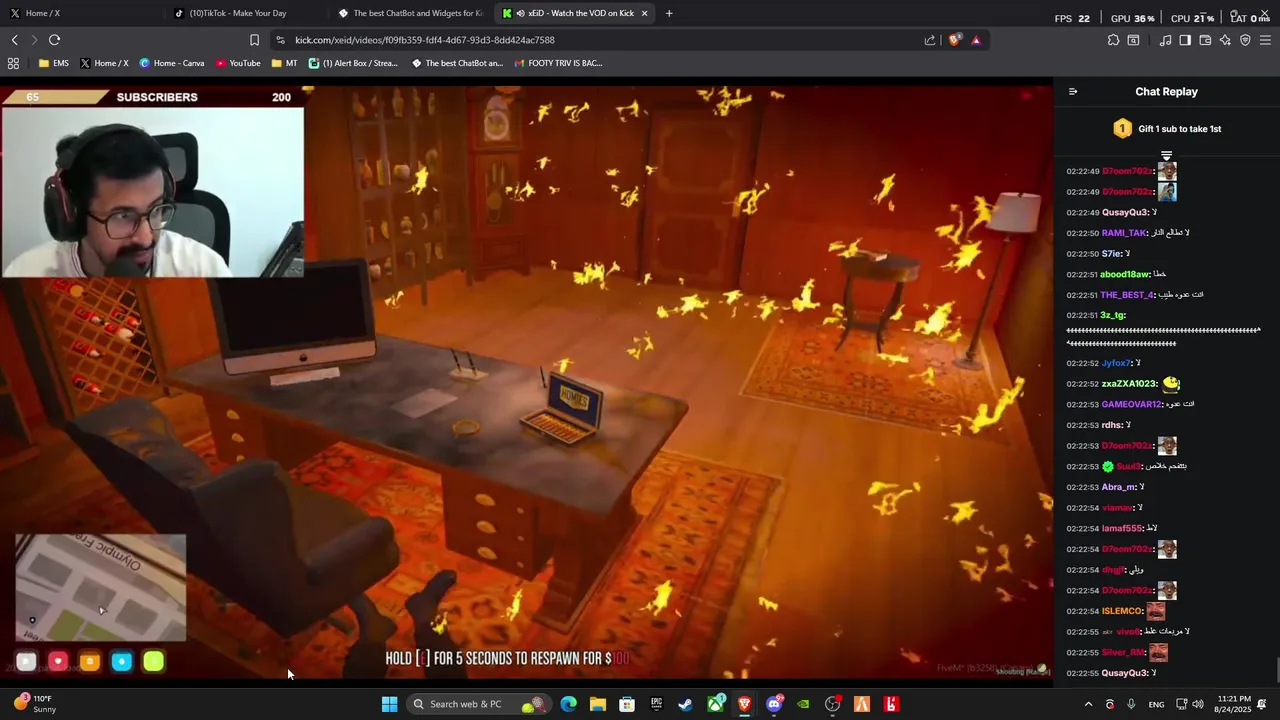This screenshot has height=720, width=1280.
Task: Collapse the Chat Replay panel icon
Action: pos(1073,92)
